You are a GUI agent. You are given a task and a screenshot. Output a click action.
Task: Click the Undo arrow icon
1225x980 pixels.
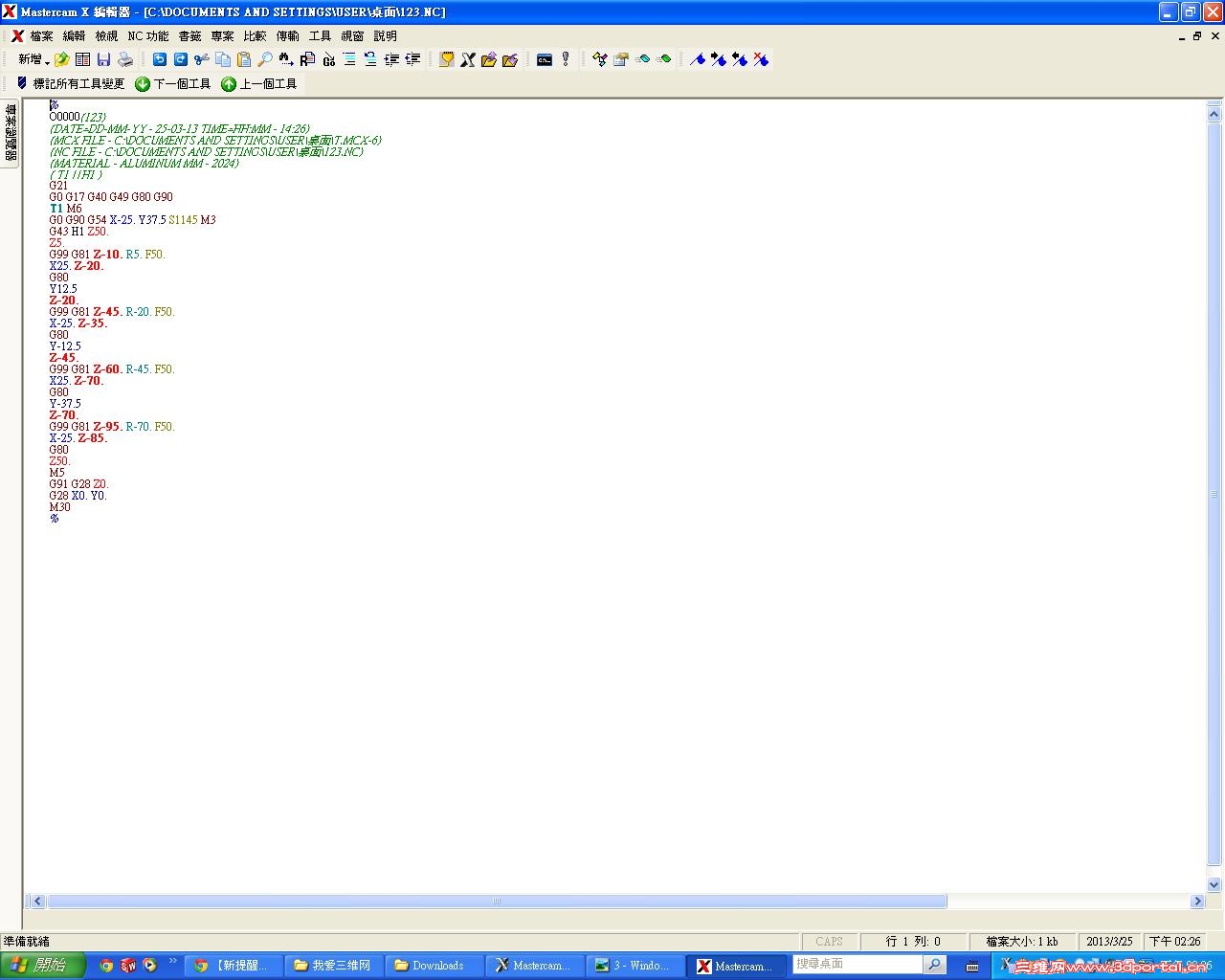[160, 59]
